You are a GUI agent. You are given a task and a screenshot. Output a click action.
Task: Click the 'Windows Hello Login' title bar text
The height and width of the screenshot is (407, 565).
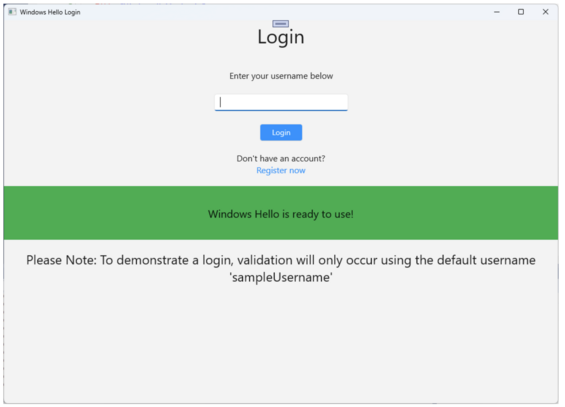click(50, 12)
